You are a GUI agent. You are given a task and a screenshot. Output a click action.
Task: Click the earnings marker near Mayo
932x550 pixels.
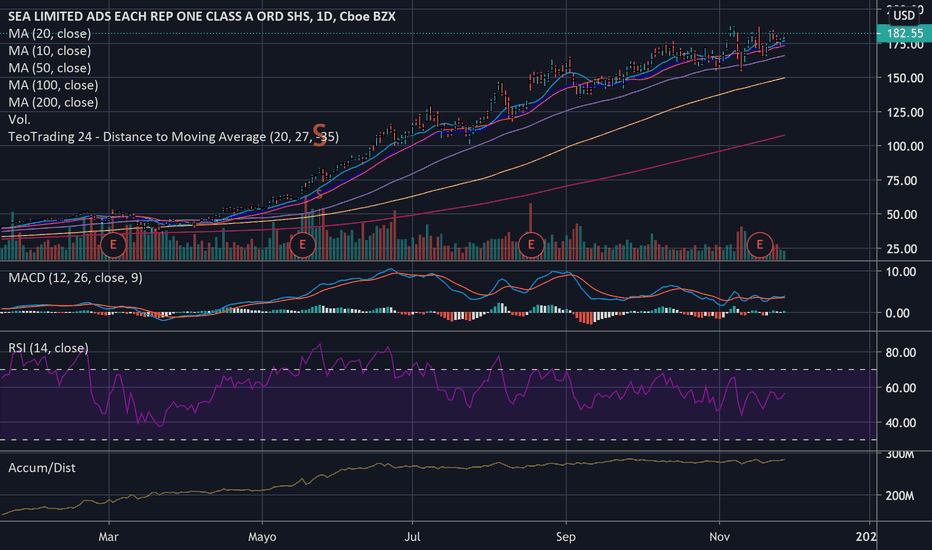[303, 244]
